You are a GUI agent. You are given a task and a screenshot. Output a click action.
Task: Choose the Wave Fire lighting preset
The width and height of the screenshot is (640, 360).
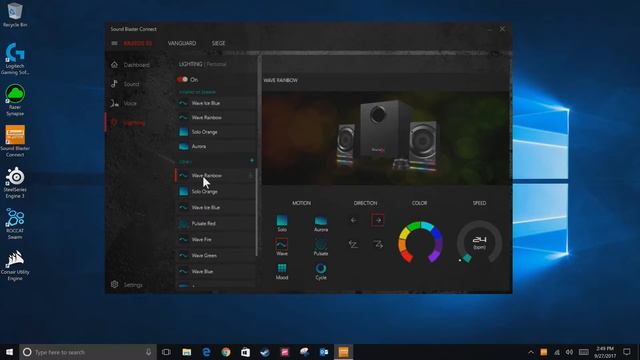coord(216,239)
